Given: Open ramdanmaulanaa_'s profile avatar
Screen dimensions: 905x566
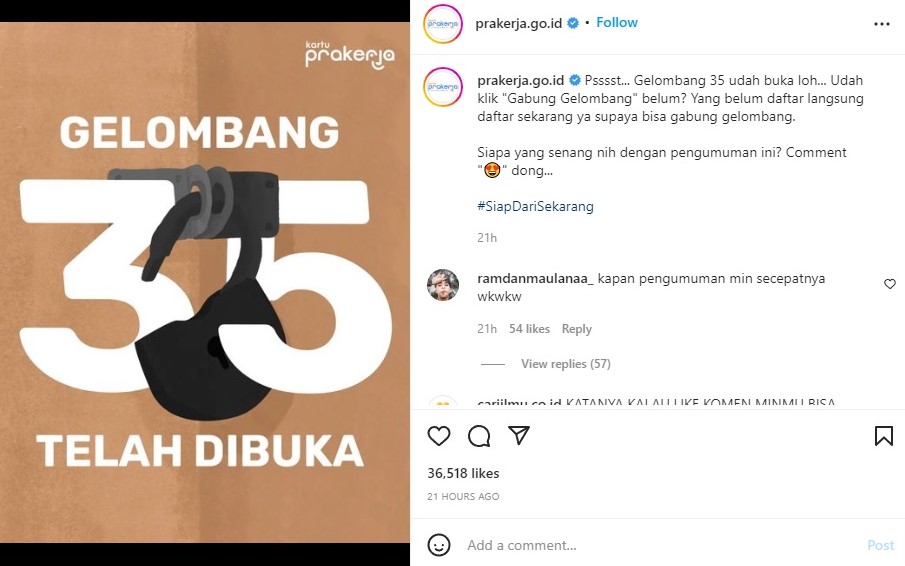Looking at the screenshot, I should point(443,285).
